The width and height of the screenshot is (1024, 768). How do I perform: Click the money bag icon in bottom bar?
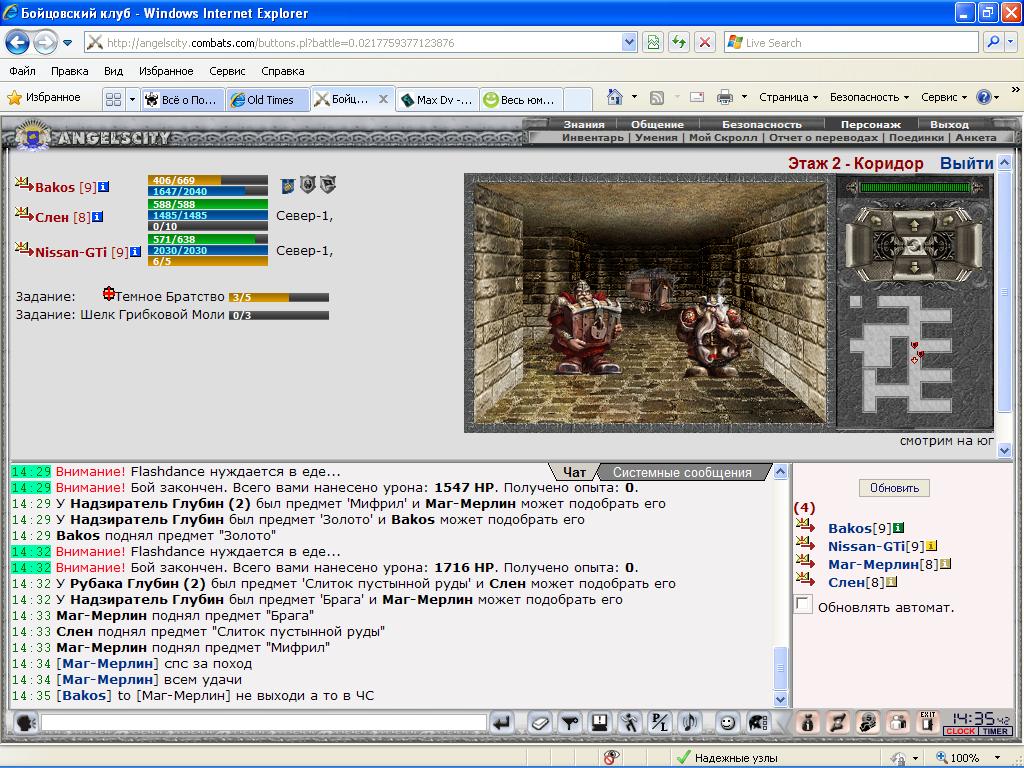tap(808, 723)
